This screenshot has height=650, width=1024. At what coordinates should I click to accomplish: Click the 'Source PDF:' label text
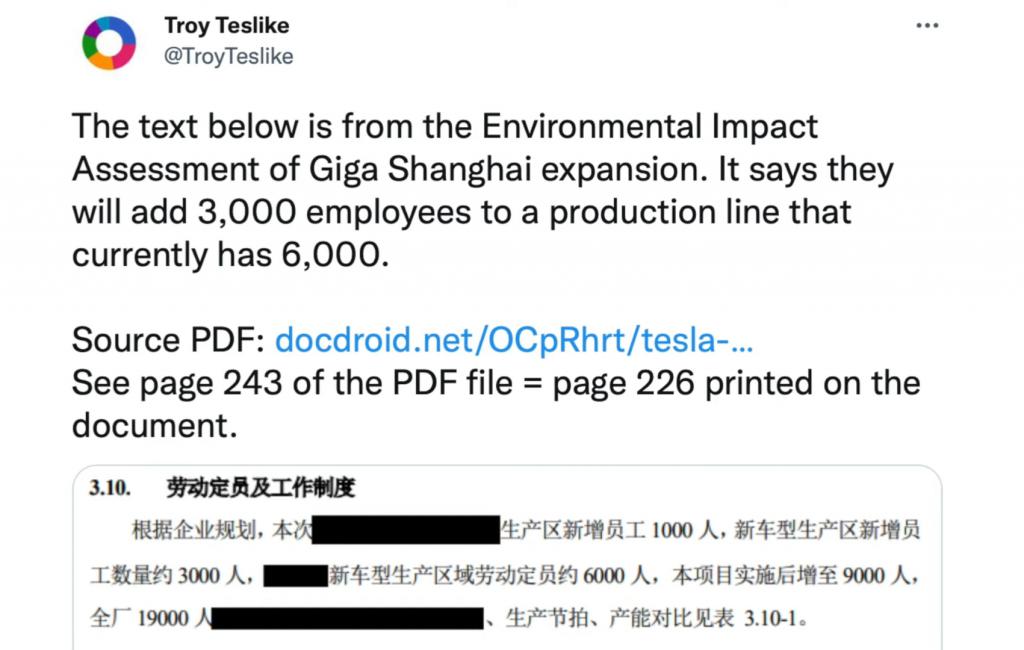168,340
